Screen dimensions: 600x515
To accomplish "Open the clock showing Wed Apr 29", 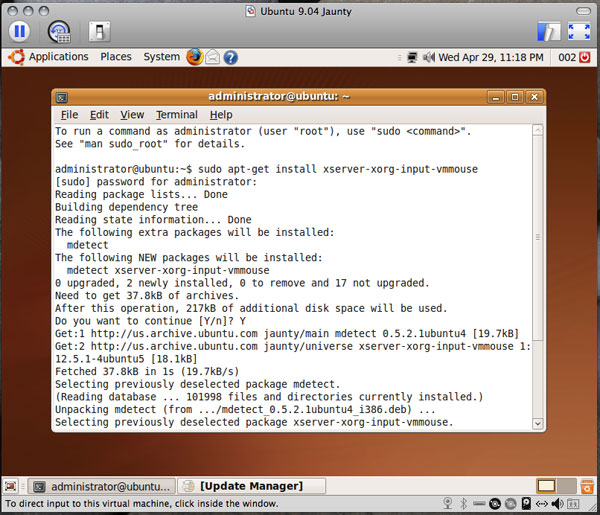I will (491, 57).
